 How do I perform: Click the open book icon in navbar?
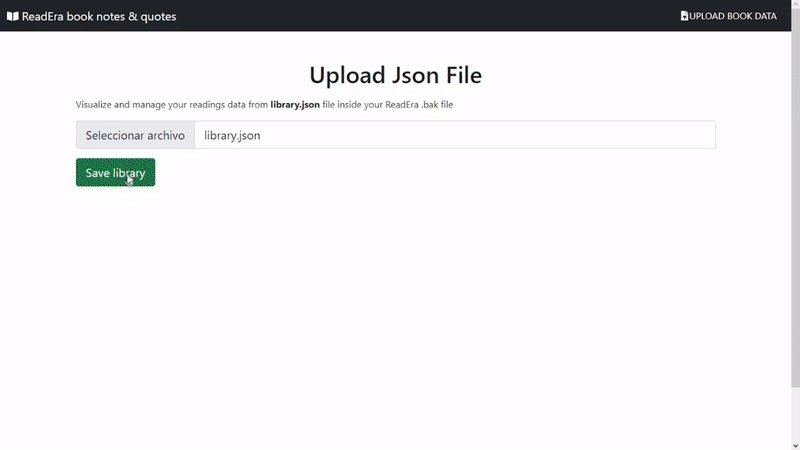[13, 16]
